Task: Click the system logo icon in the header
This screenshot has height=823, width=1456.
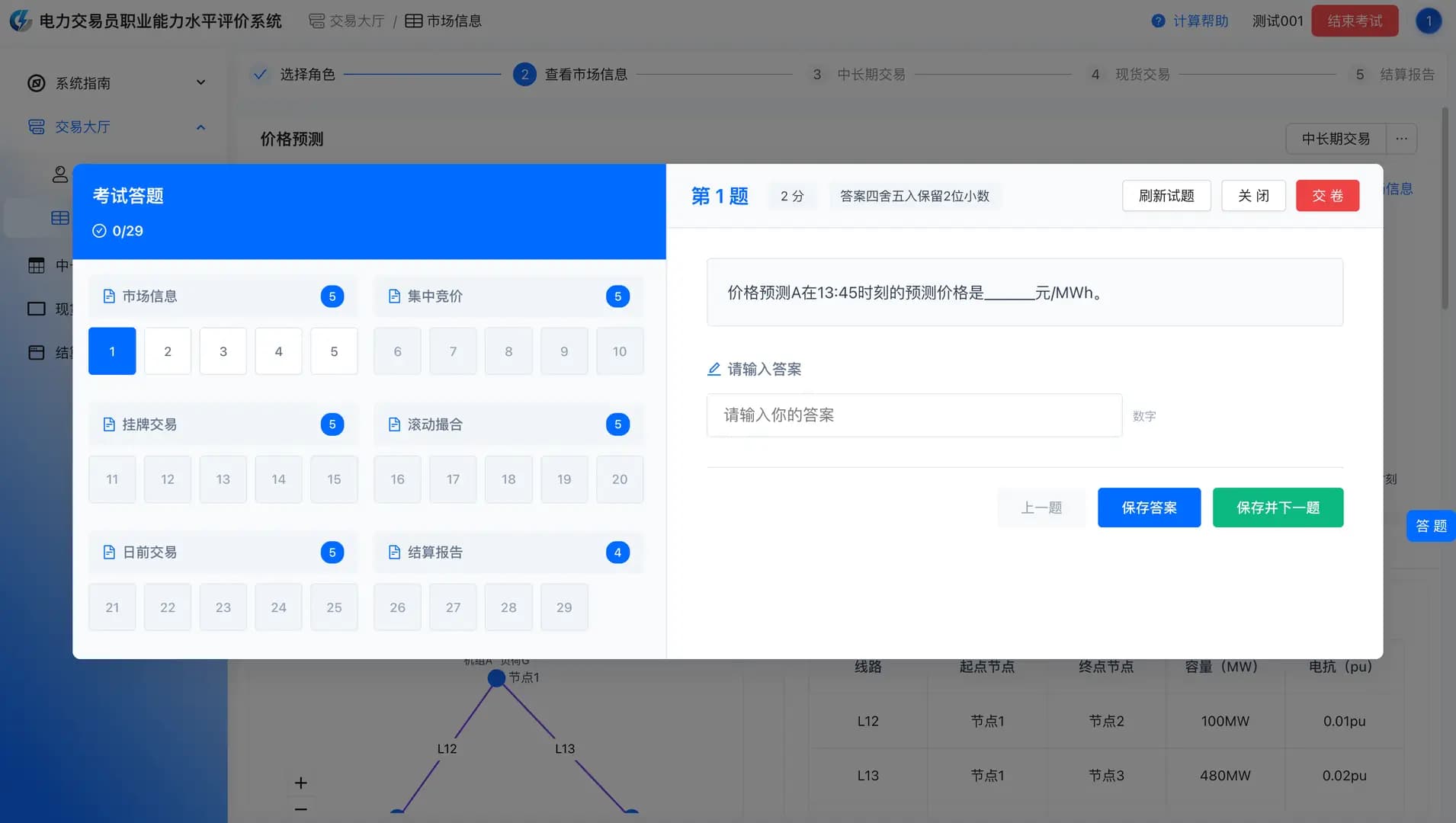Action: [x=21, y=21]
